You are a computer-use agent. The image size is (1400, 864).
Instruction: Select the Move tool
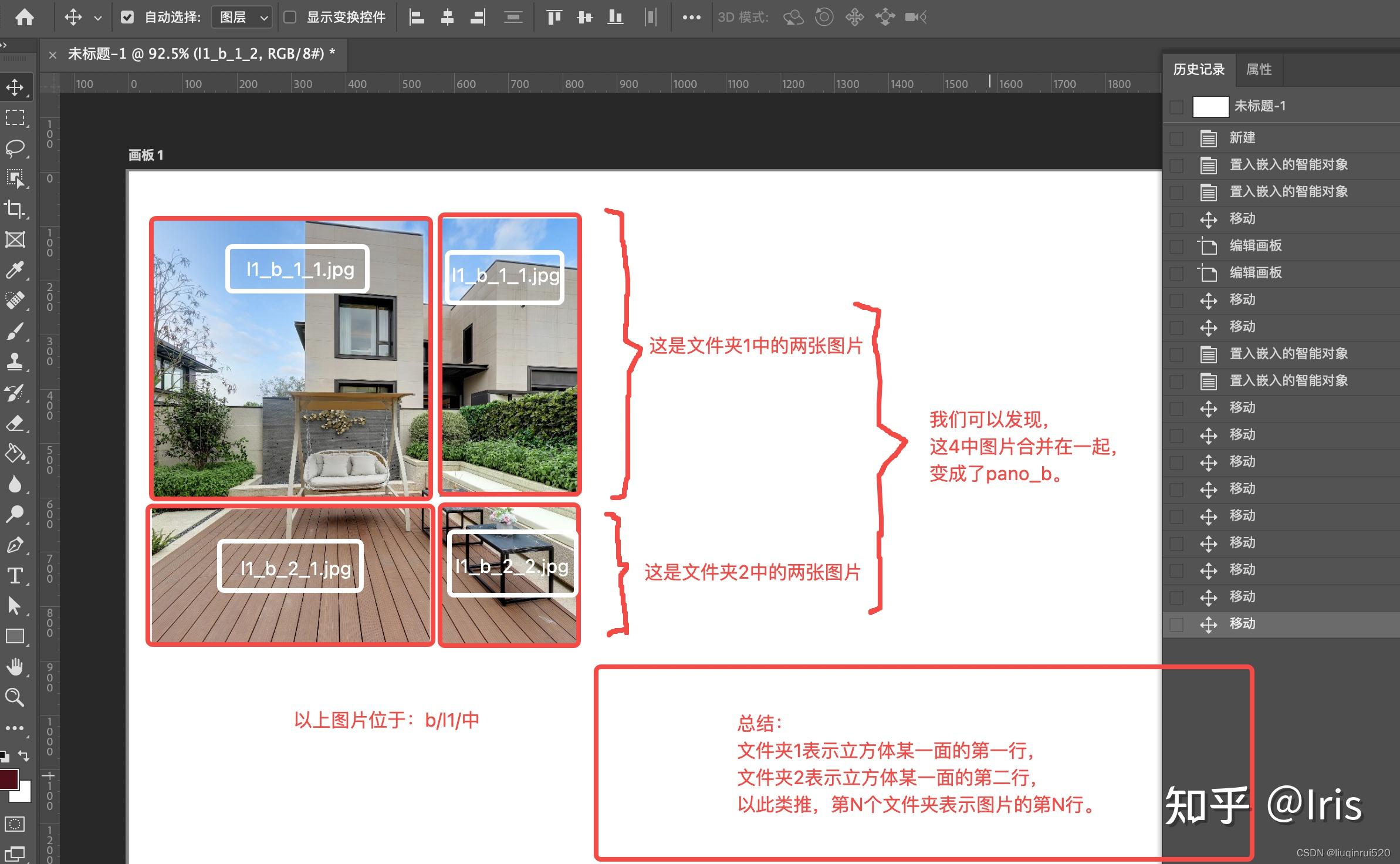(16, 86)
